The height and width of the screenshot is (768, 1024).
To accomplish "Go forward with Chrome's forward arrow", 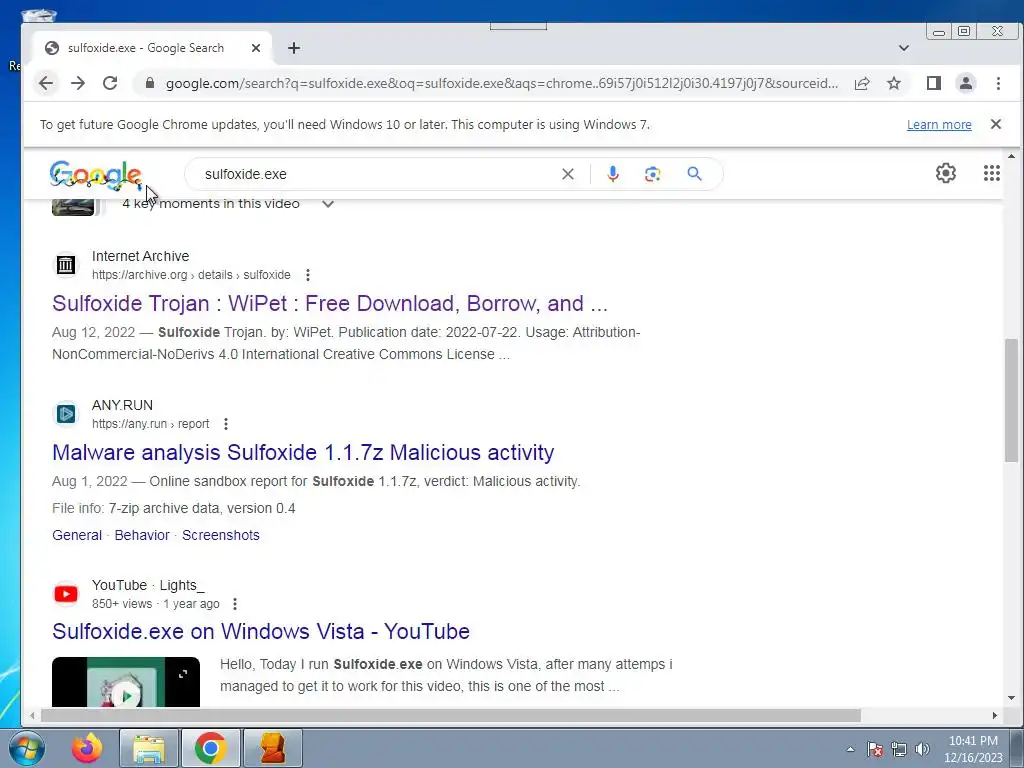I will click(78, 83).
